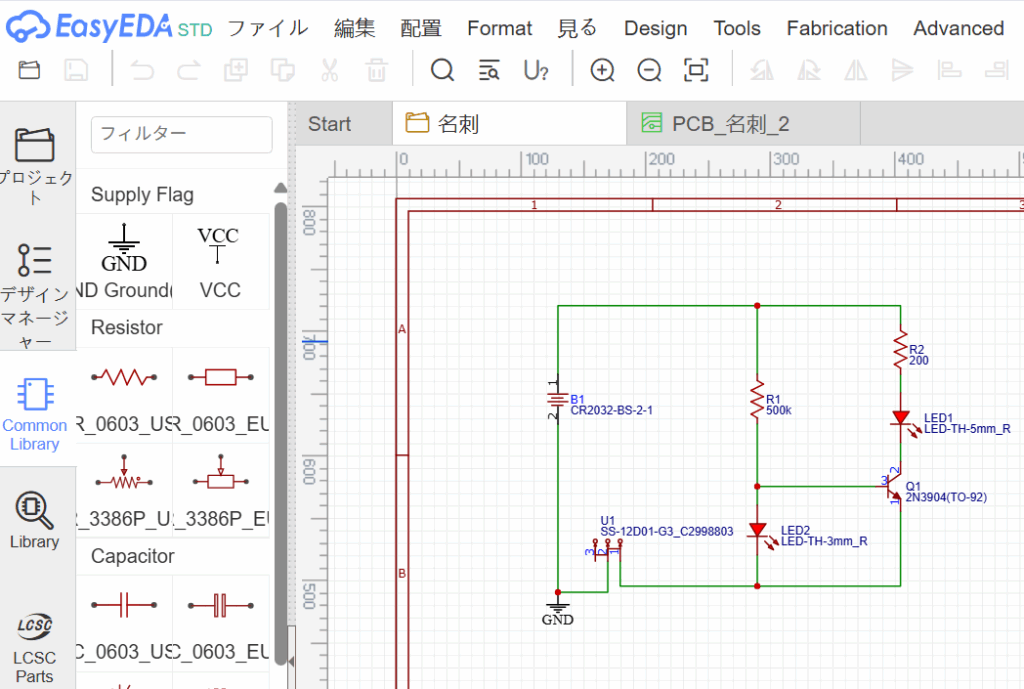
Task: Click the fit to window icon
Action: click(x=696, y=70)
